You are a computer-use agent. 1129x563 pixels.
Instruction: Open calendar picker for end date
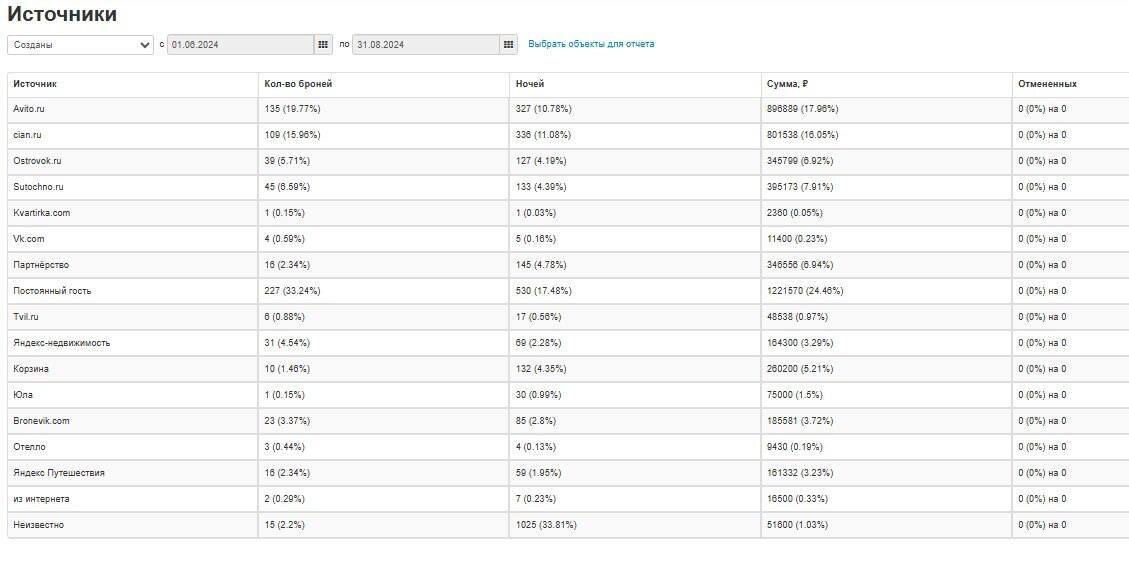pyautogui.click(x=509, y=44)
